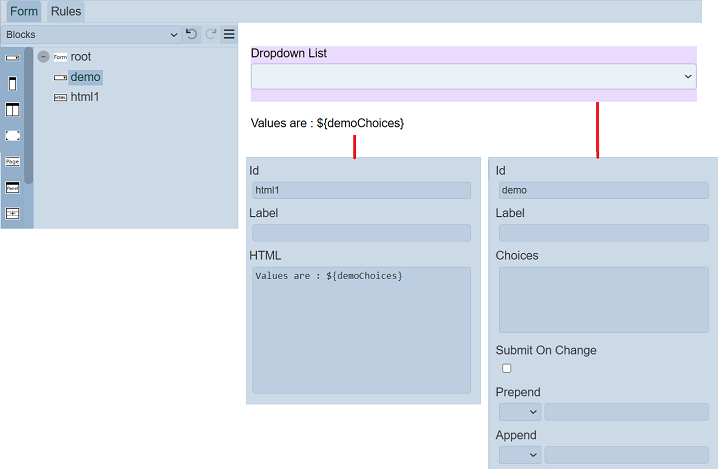Toggle the Submit On Change checkbox
The image size is (718, 469).
[x=506, y=368]
